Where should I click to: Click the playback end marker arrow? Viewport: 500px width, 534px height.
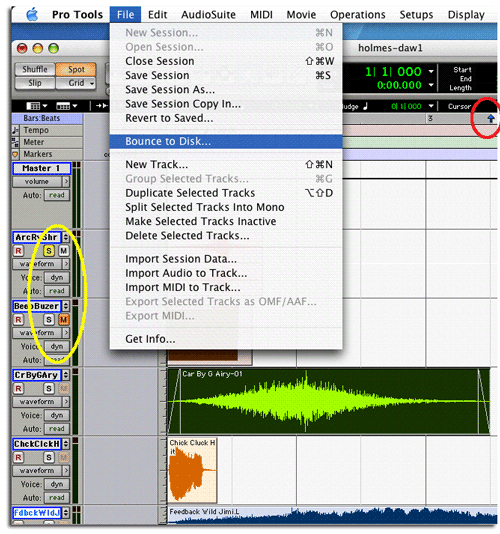[x=490, y=119]
